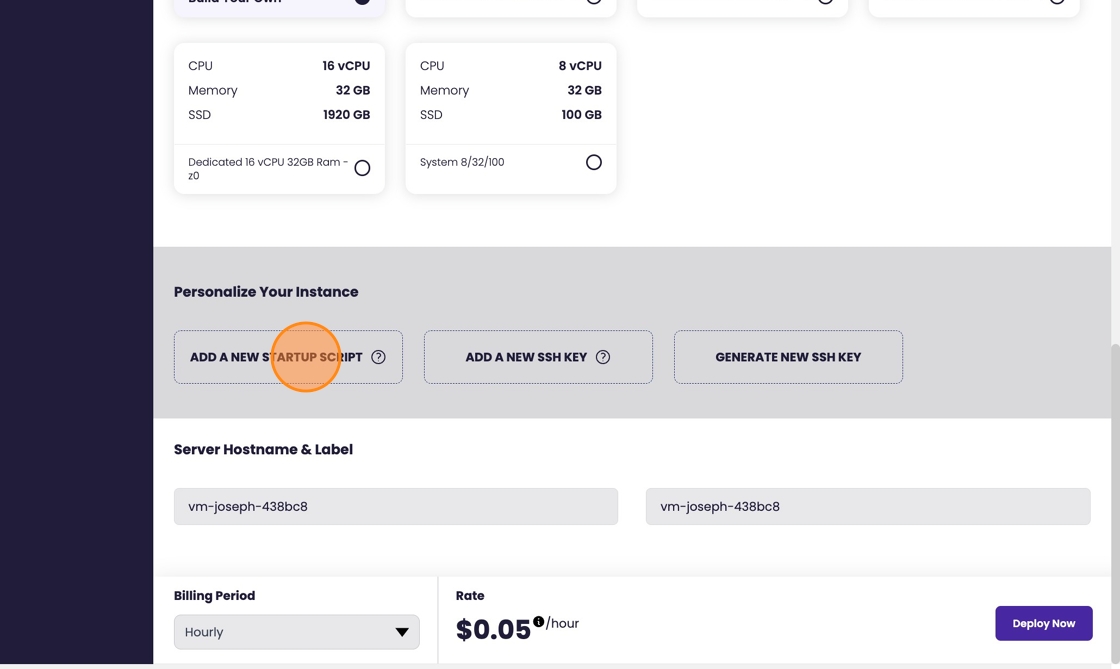
Task: Click Generate New SSH Key button
Action: tap(788, 357)
